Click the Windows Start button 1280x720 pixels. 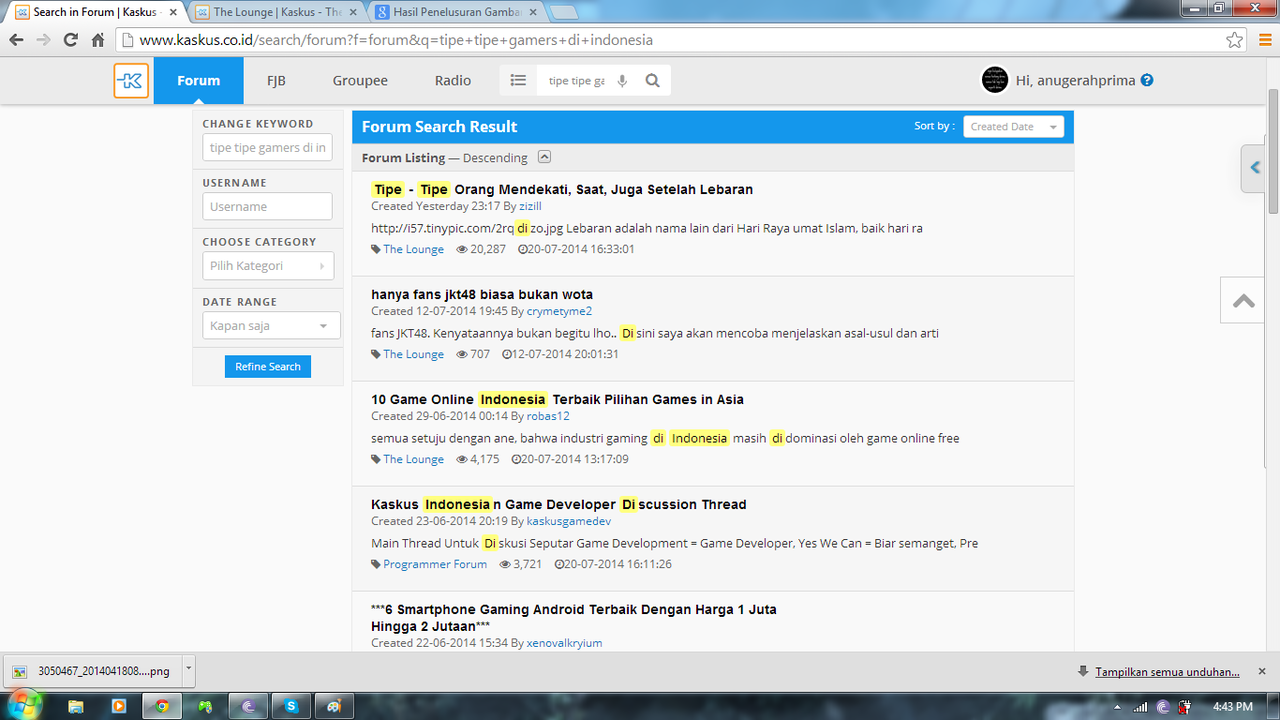point(23,705)
